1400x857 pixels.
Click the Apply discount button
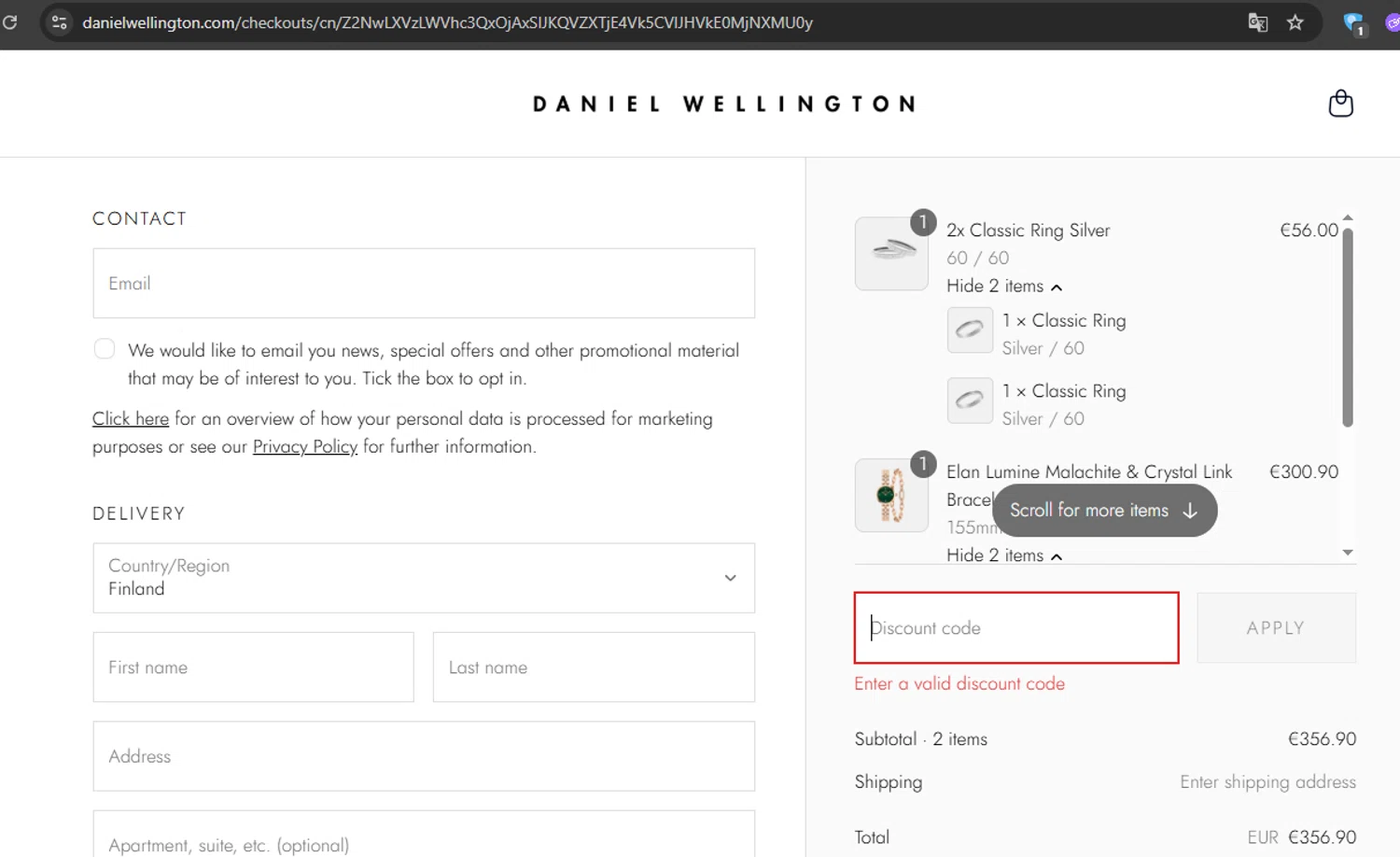tap(1276, 628)
